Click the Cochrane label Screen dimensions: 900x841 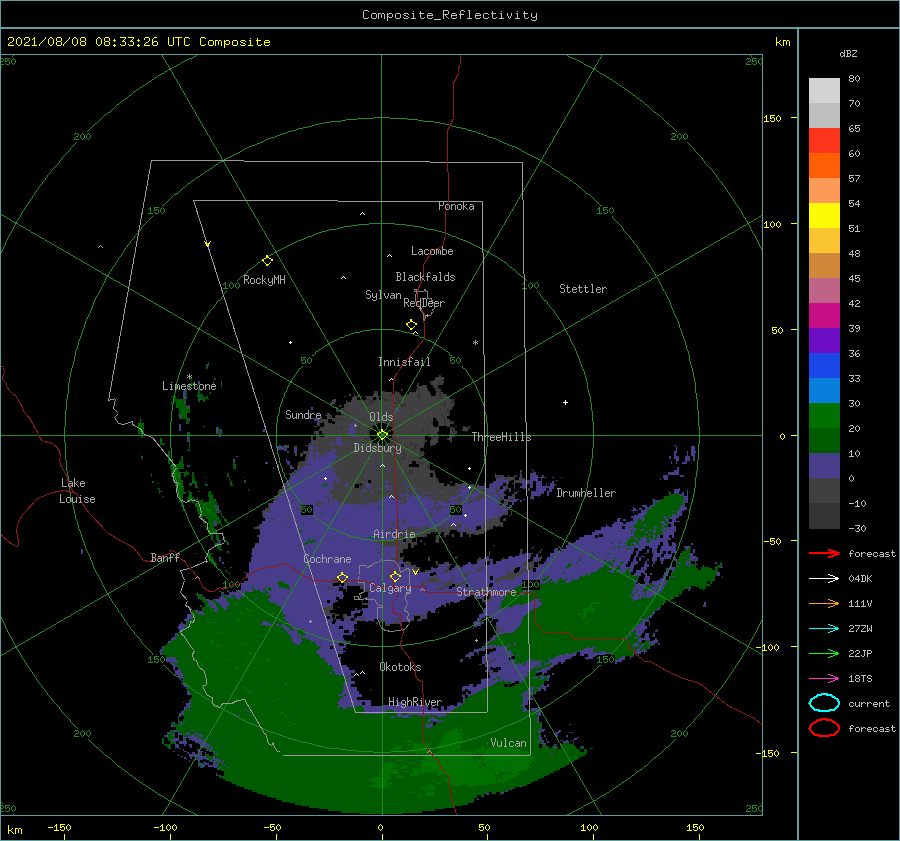pos(327,559)
